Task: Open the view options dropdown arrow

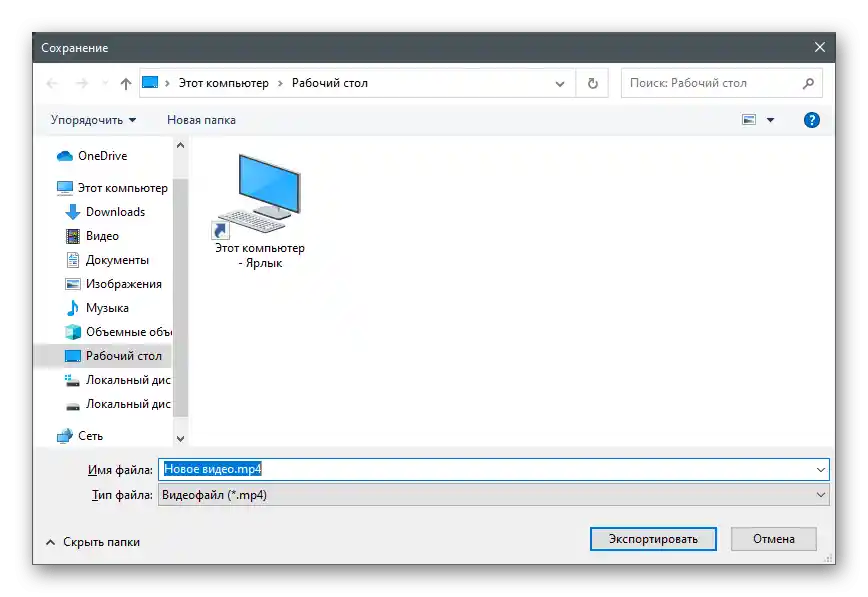Action: (x=770, y=120)
